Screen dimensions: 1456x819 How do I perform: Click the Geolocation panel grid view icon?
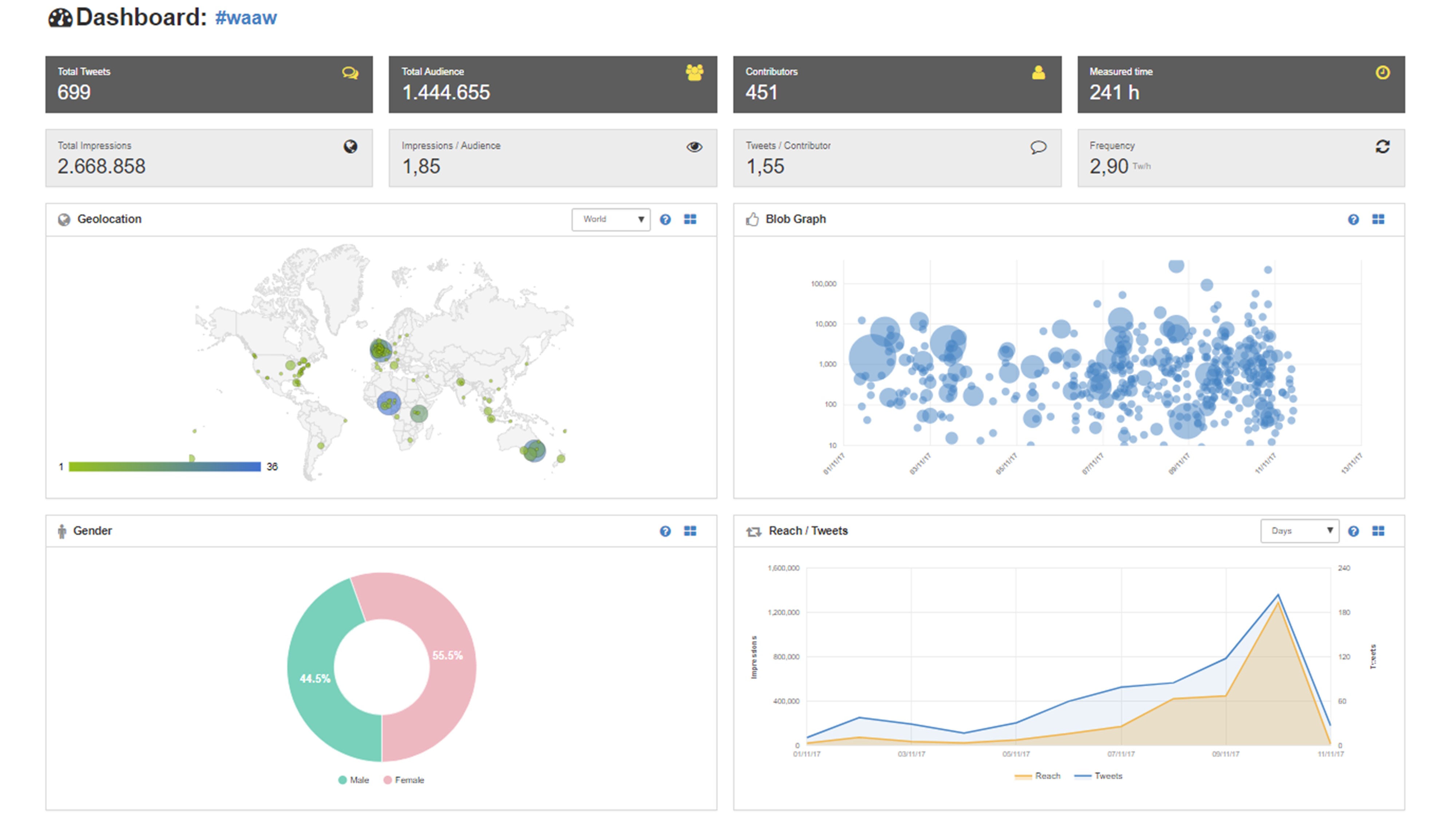pos(690,219)
